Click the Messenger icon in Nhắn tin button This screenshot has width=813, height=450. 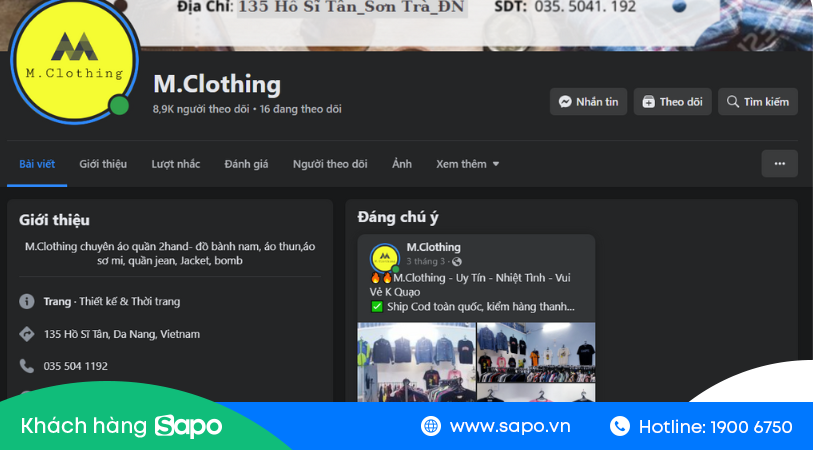565,102
